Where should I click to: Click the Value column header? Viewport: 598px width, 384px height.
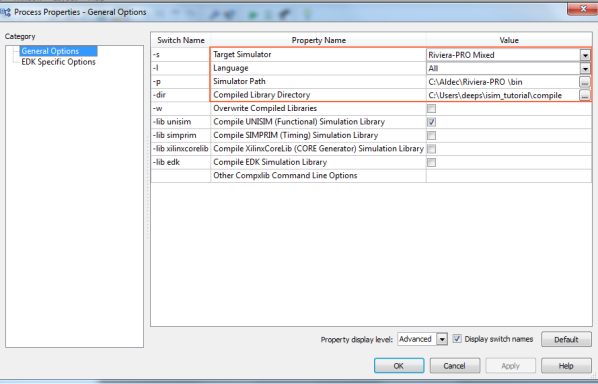[x=509, y=40]
